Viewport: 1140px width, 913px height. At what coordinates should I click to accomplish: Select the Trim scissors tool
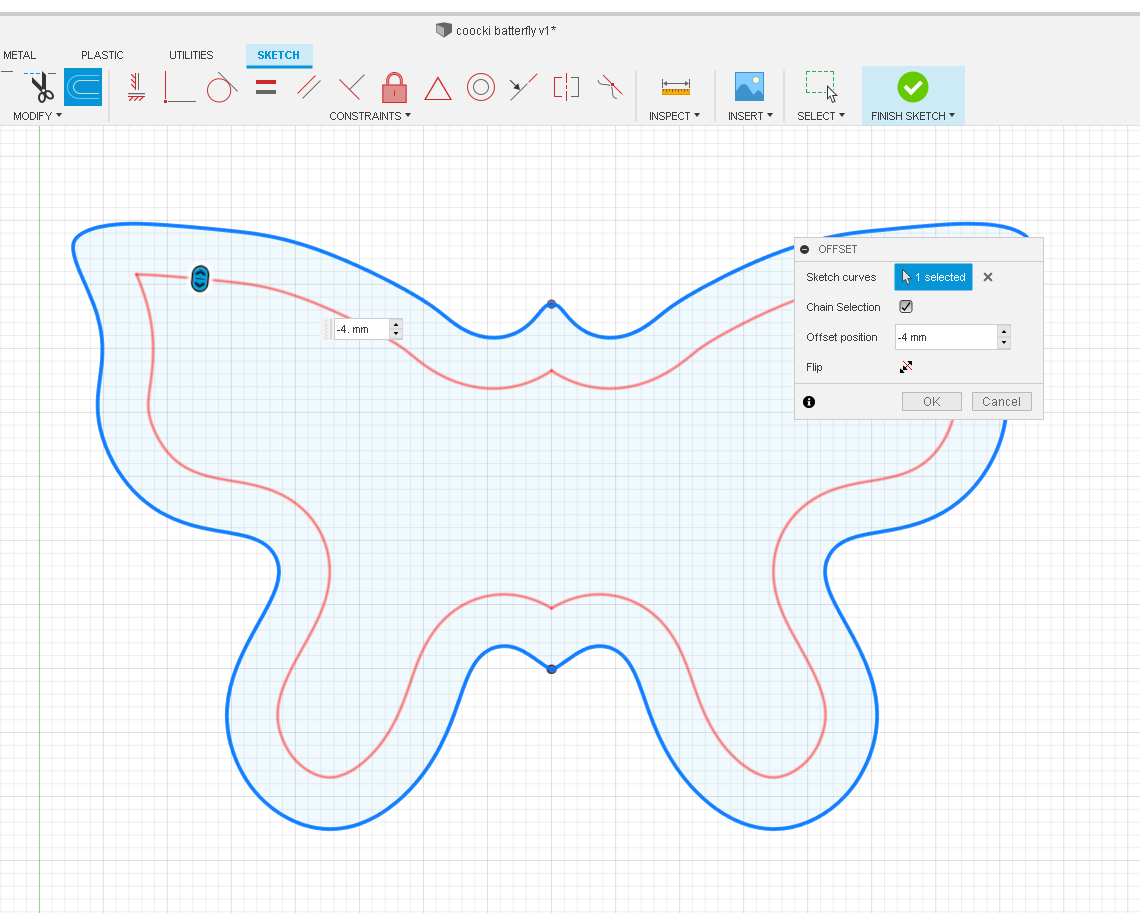click(x=41, y=88)
